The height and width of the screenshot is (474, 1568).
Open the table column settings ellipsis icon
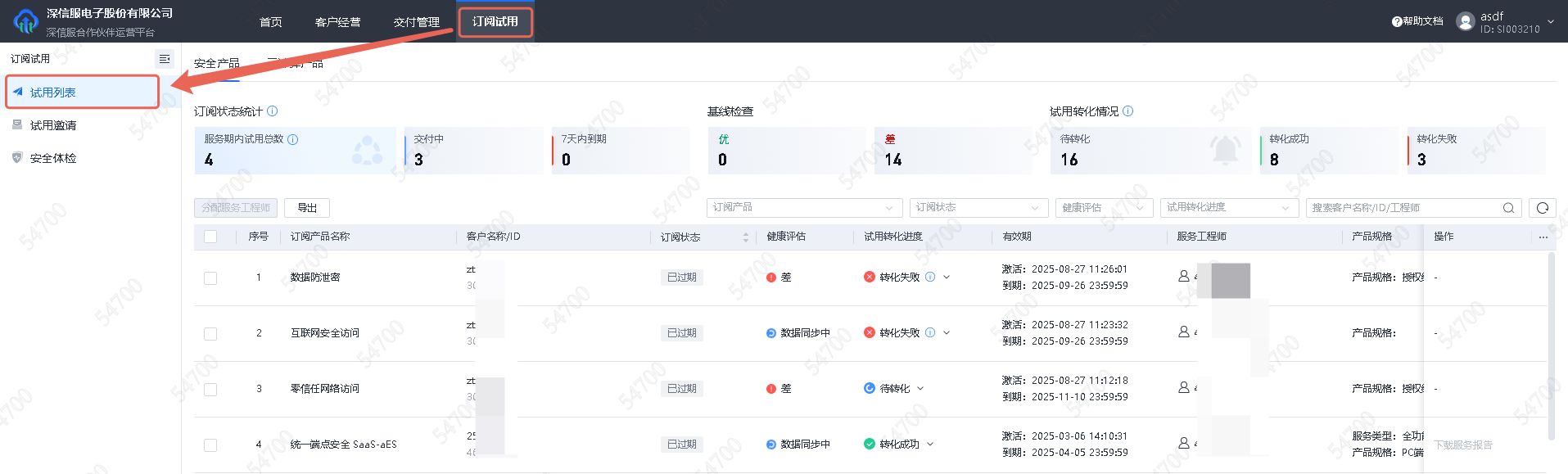[x=1543, y=237]
